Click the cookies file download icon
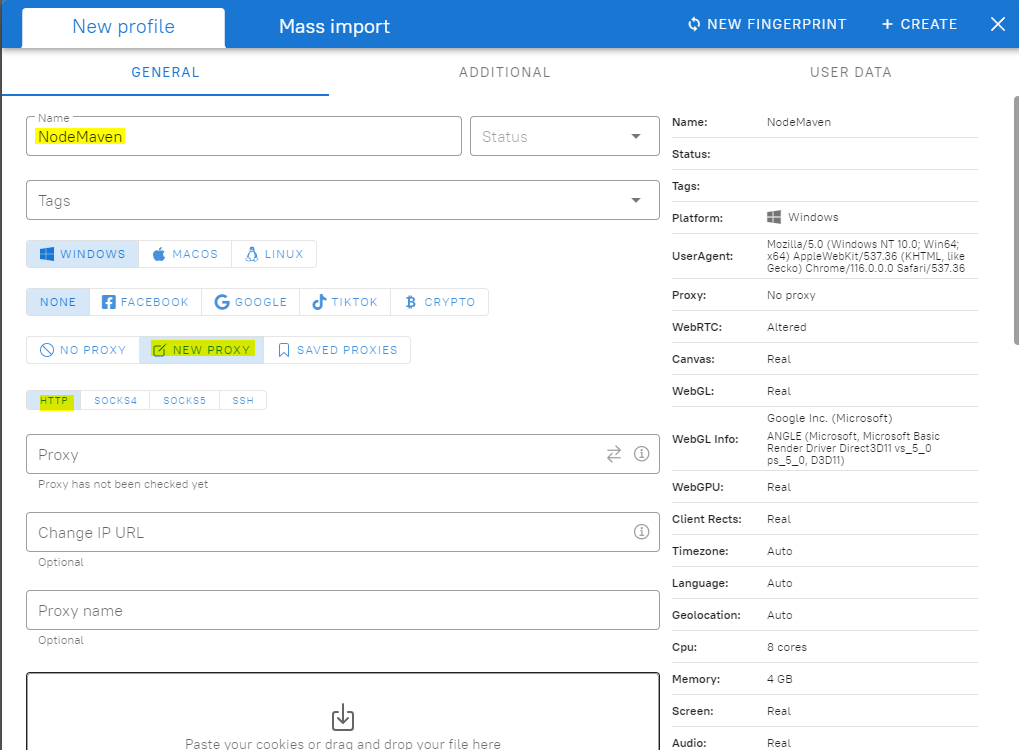This screenshot has height=750, width=1019. [x=342, y=716]
